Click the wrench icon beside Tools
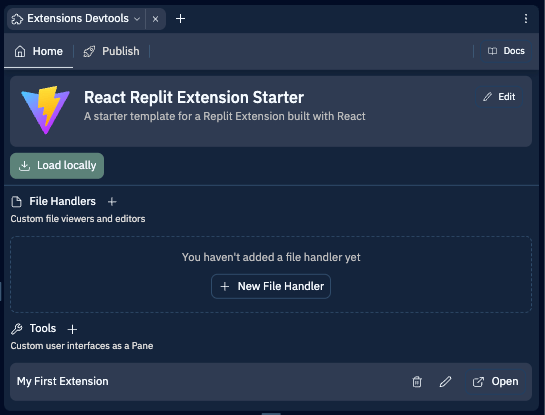Screen dimensions: 545x415 click(x=17, y=329)
